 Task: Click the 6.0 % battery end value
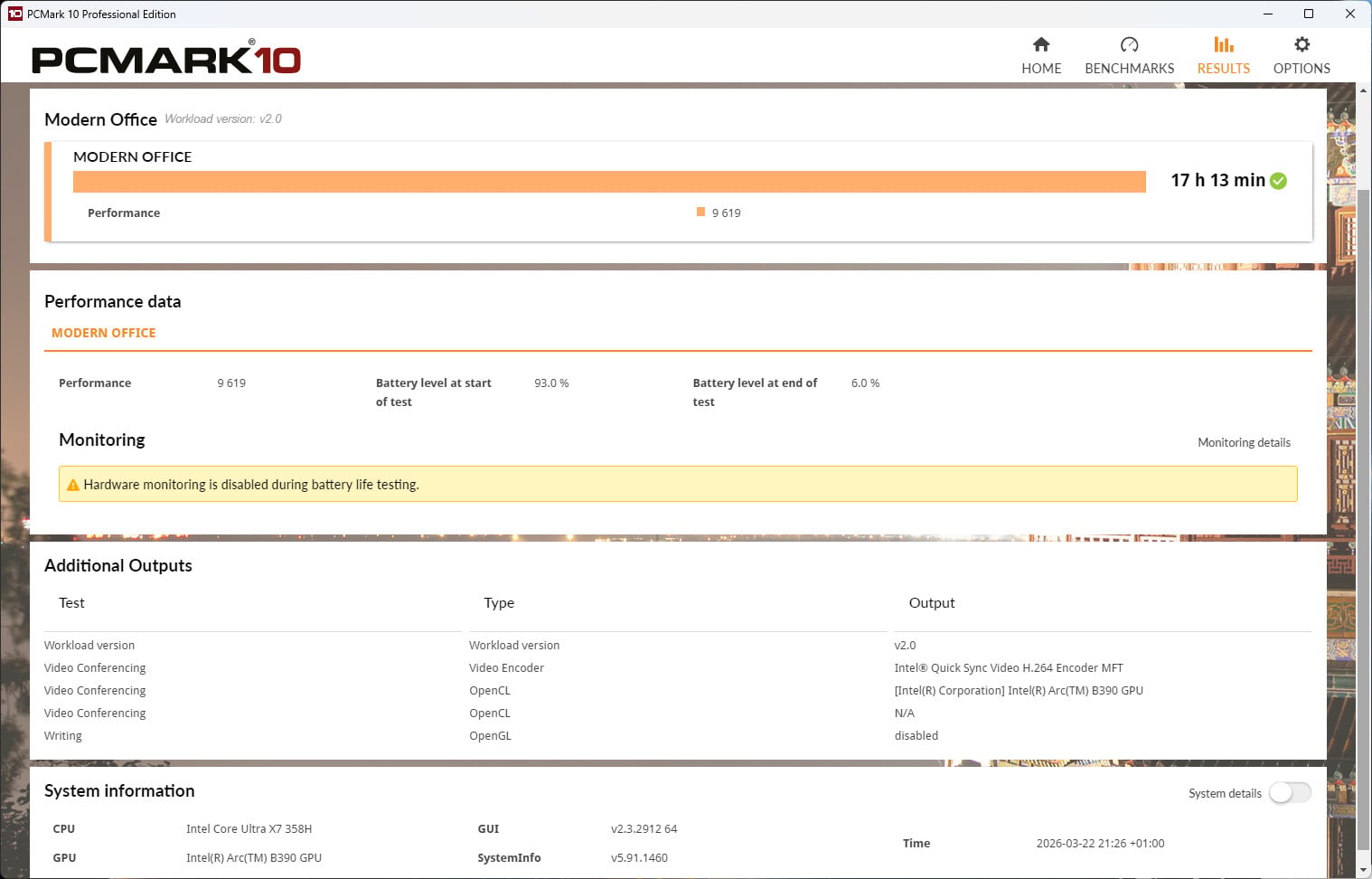click(865, 383)
